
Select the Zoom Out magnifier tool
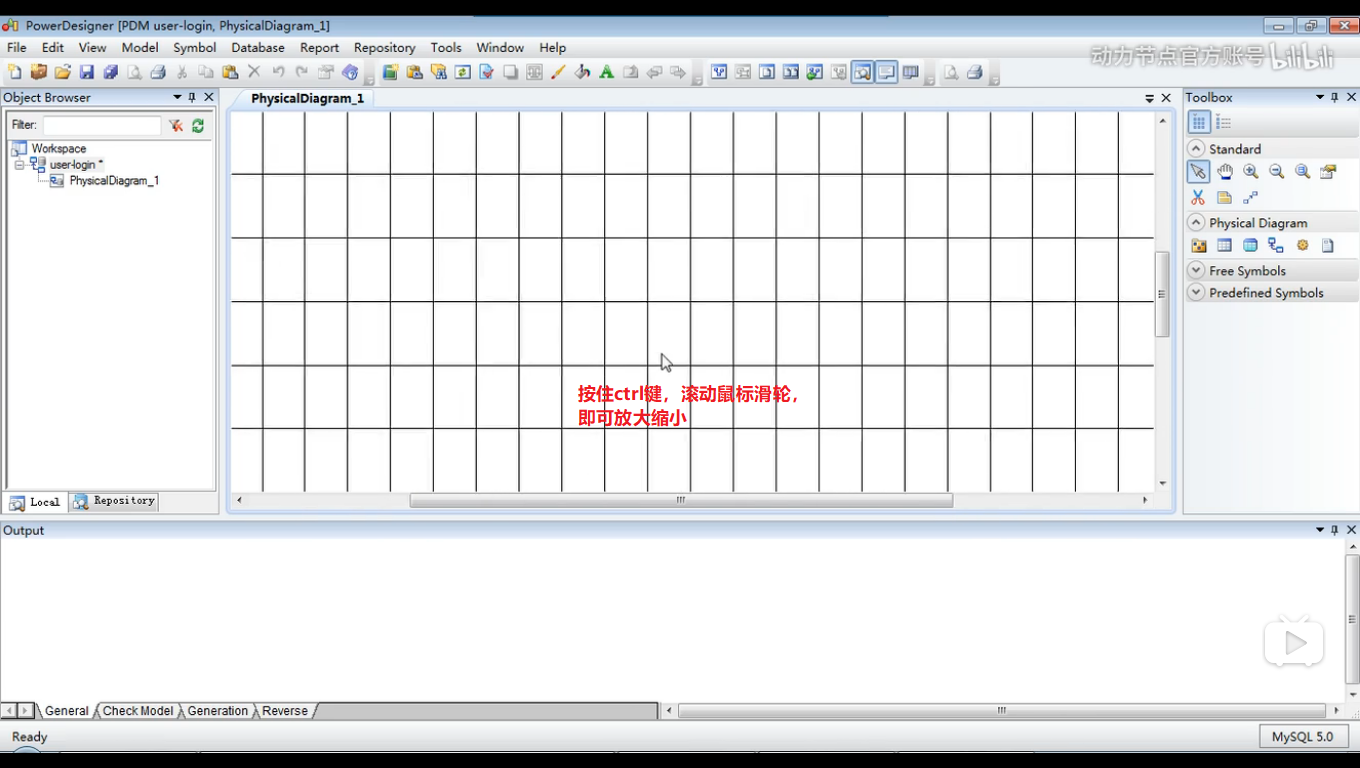click(x=1276, y=172)
